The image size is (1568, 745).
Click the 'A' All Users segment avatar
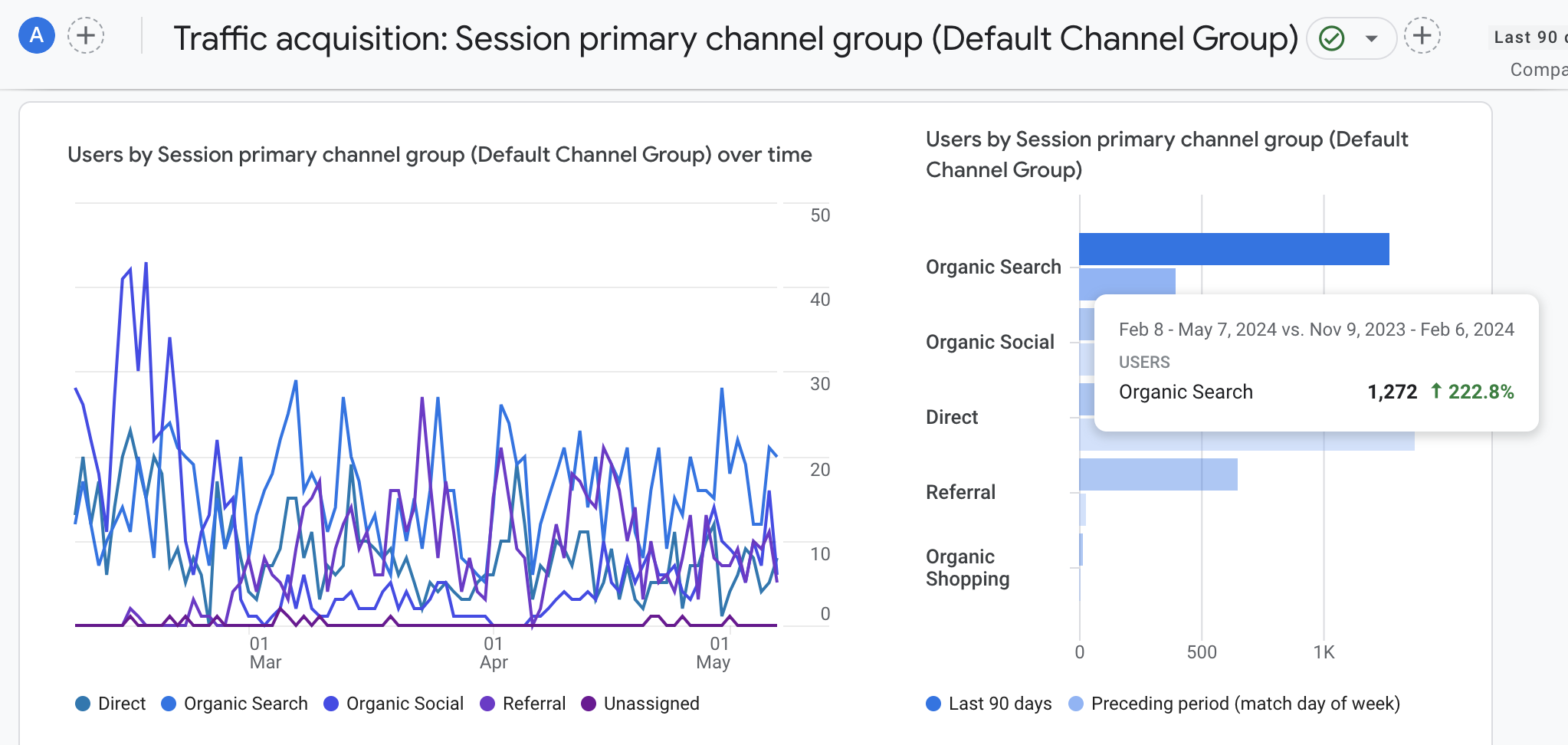click(36, 36)
